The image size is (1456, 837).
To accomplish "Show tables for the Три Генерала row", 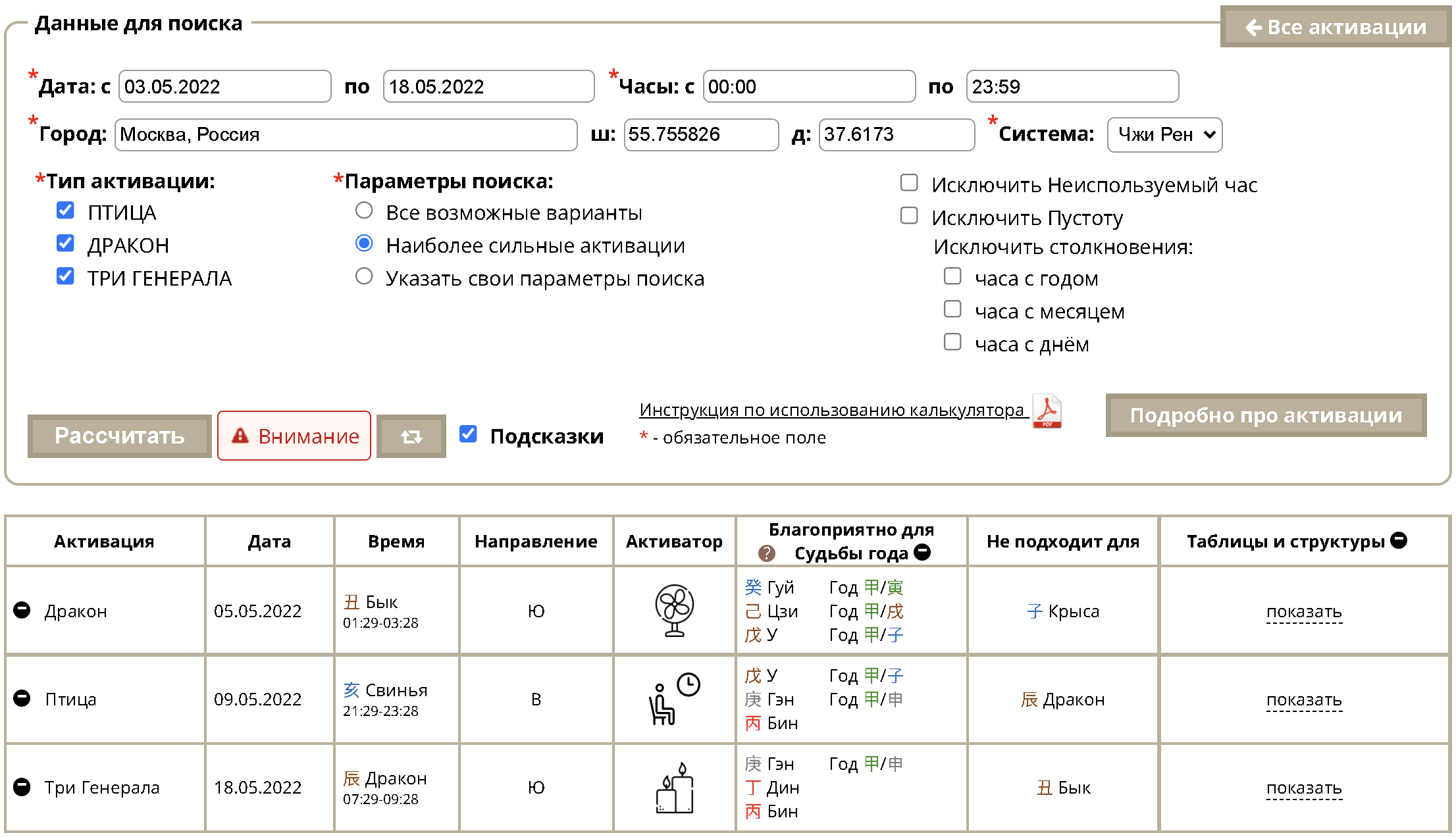I will pos(1304,788).
